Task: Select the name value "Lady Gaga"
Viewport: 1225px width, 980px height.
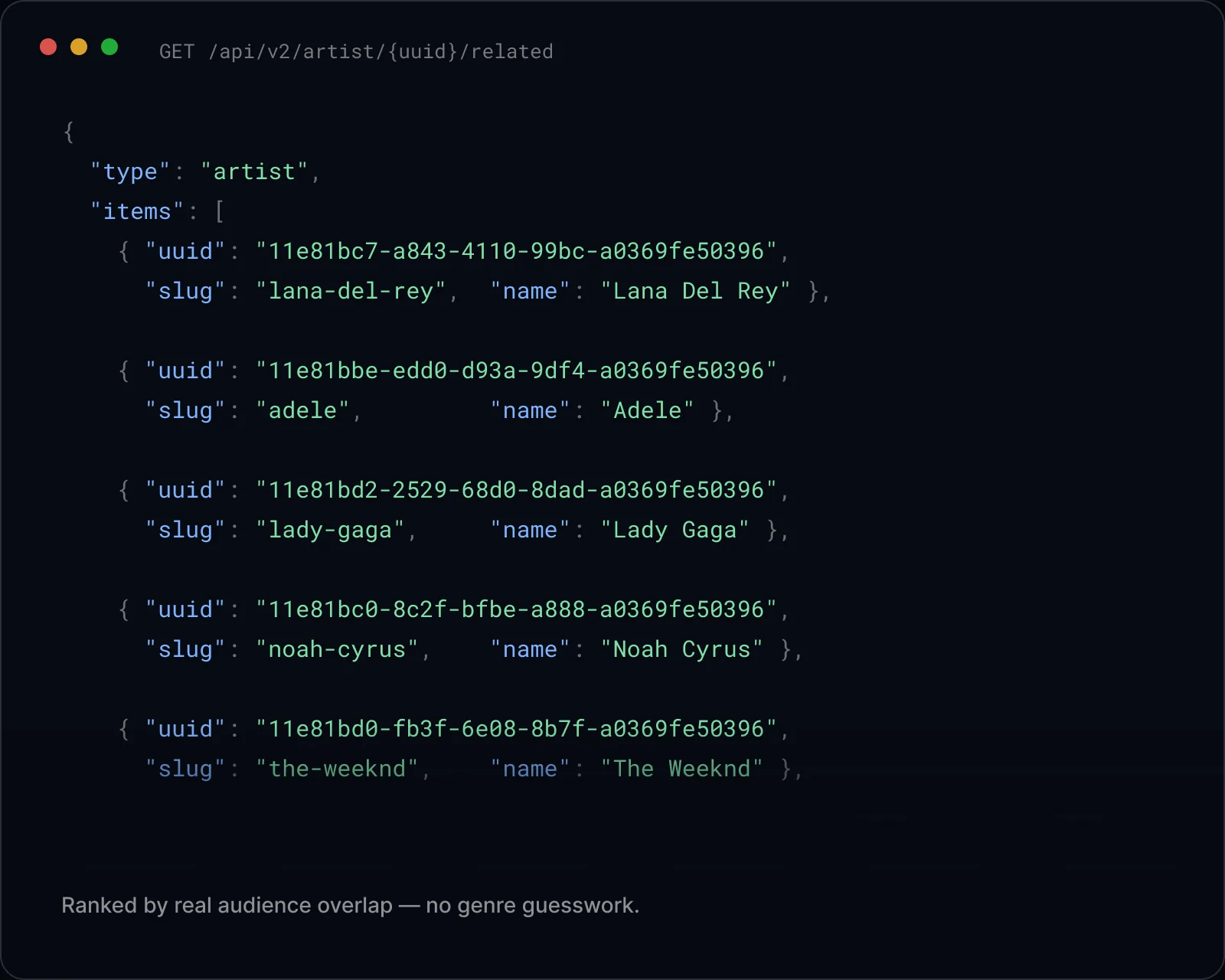Action: (x=675, y=530)
